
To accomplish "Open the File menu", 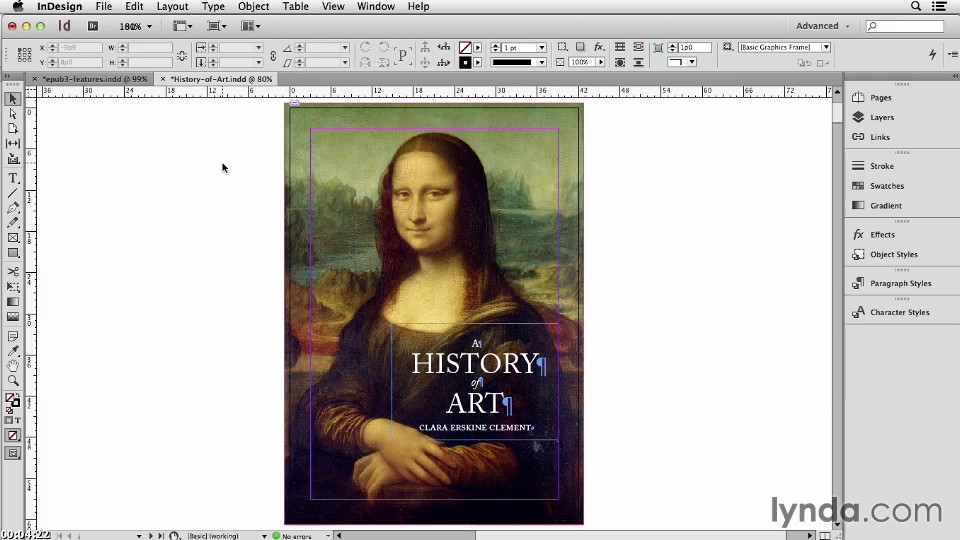I will coord(103,6).
